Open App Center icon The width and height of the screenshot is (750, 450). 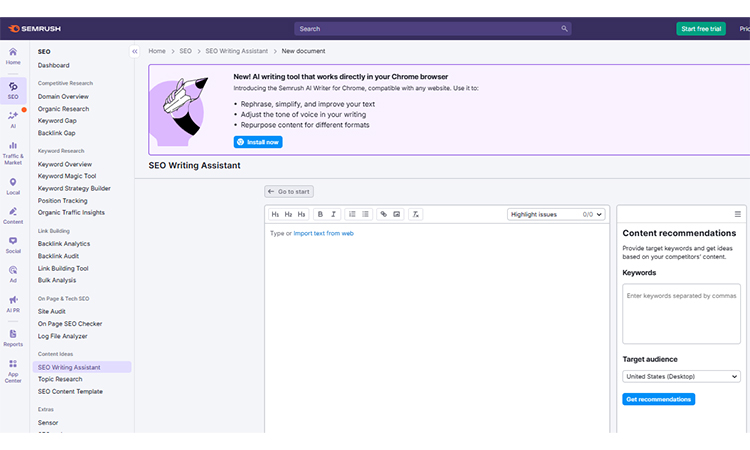point(13,371)
